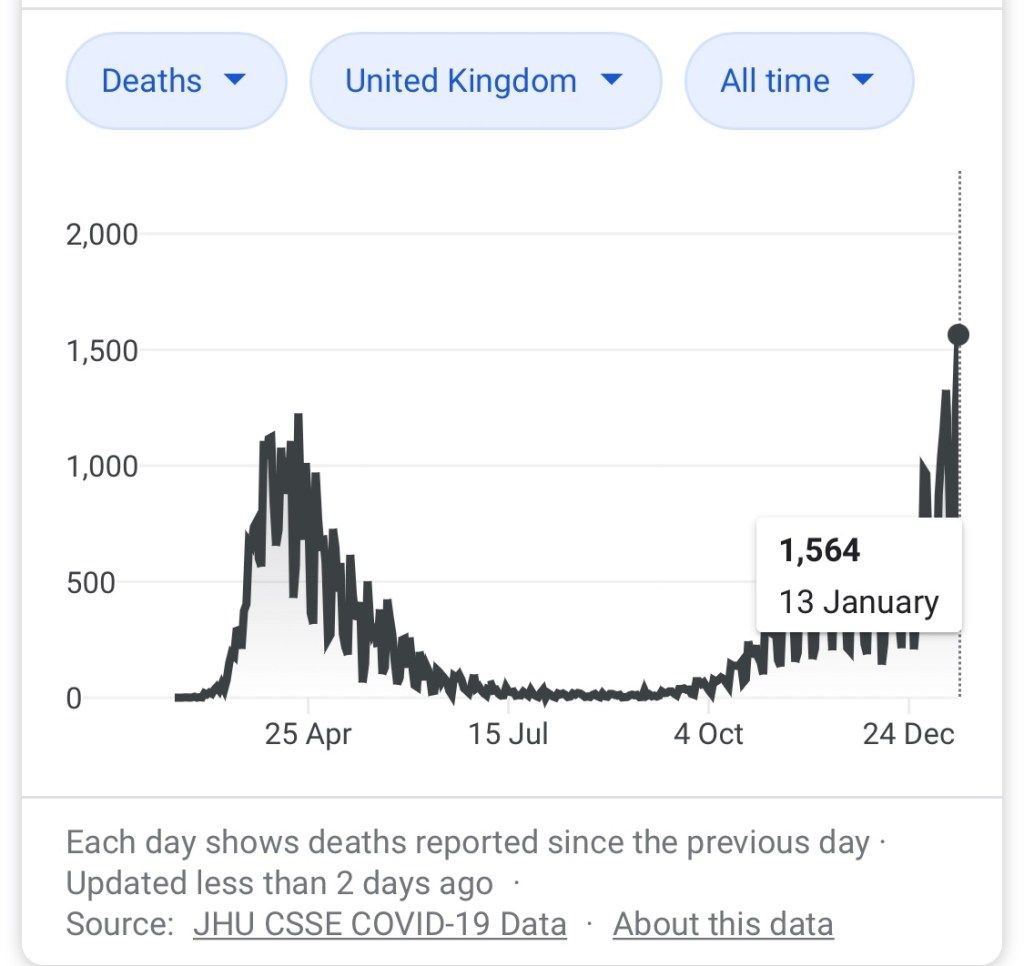Click the 2,000 y-axis label
Screen dimensions: 1024x966
[x=101, y=235]
